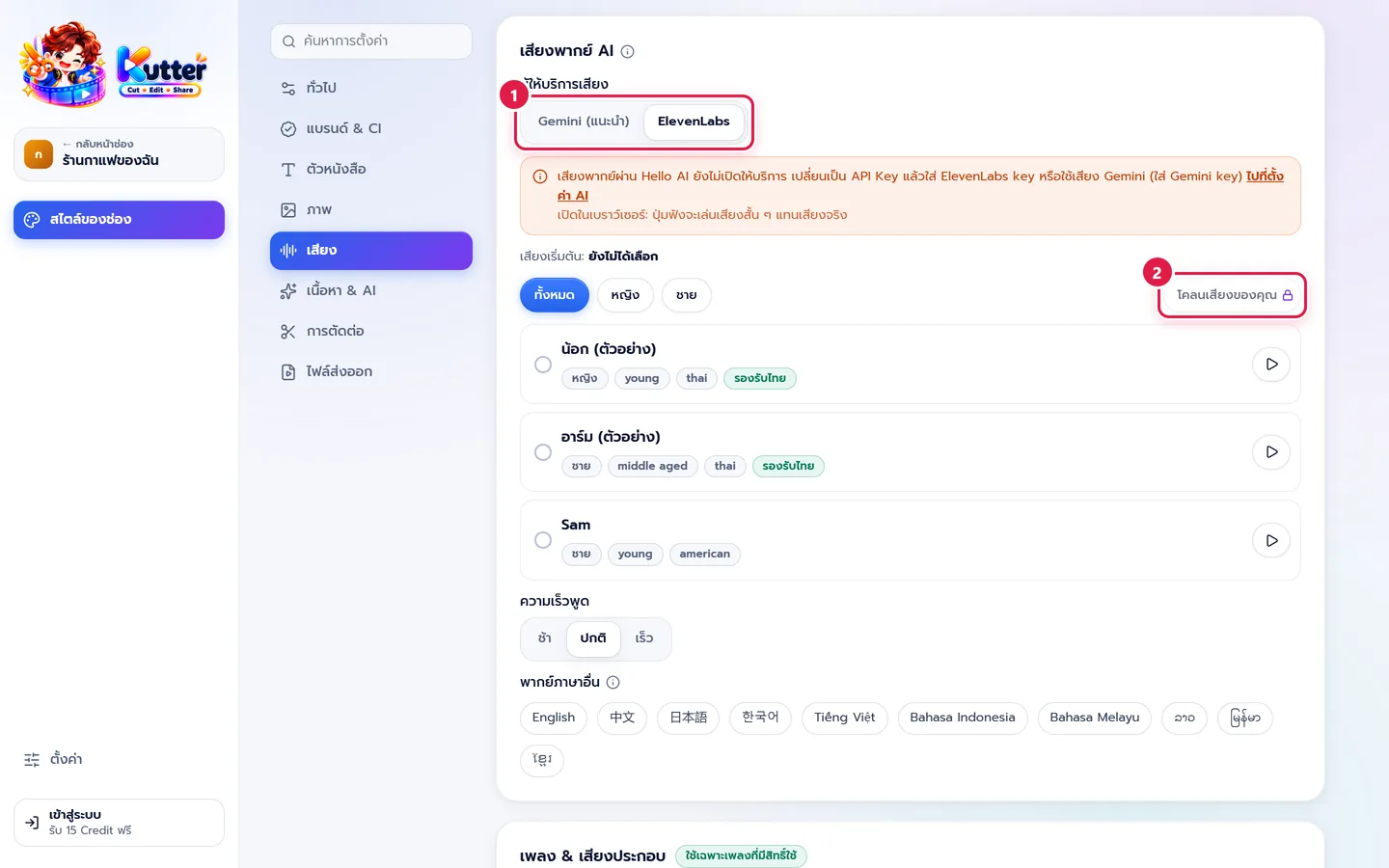
Task: Switch voice provider to ElevenLabs
Action: pyautogui.click(x=694, y=122)
